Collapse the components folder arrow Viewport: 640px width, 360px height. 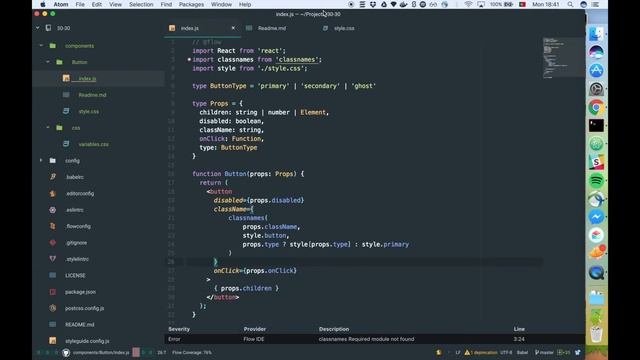point(41,46)
